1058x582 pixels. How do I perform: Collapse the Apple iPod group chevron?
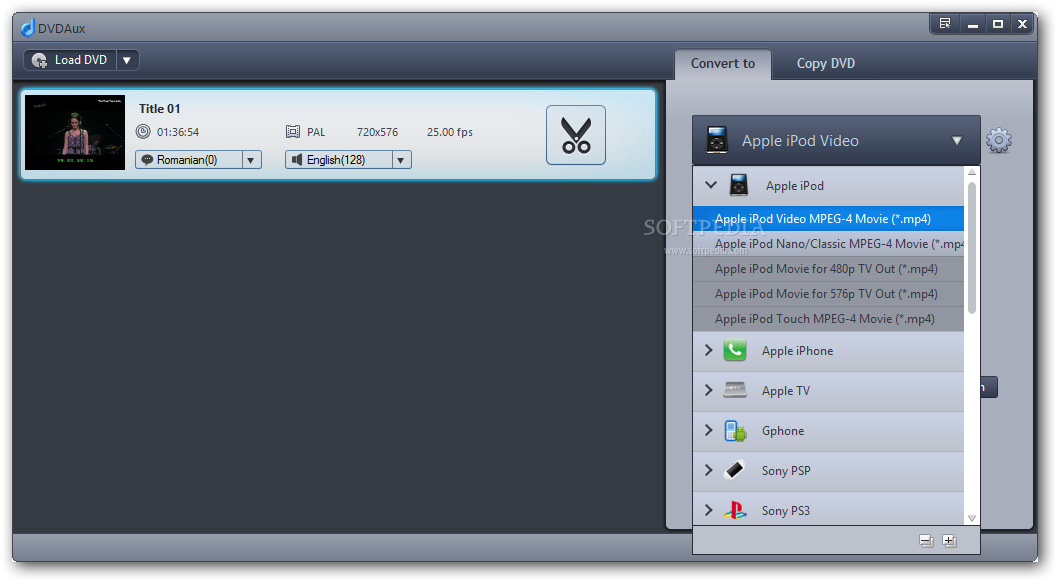711,184
